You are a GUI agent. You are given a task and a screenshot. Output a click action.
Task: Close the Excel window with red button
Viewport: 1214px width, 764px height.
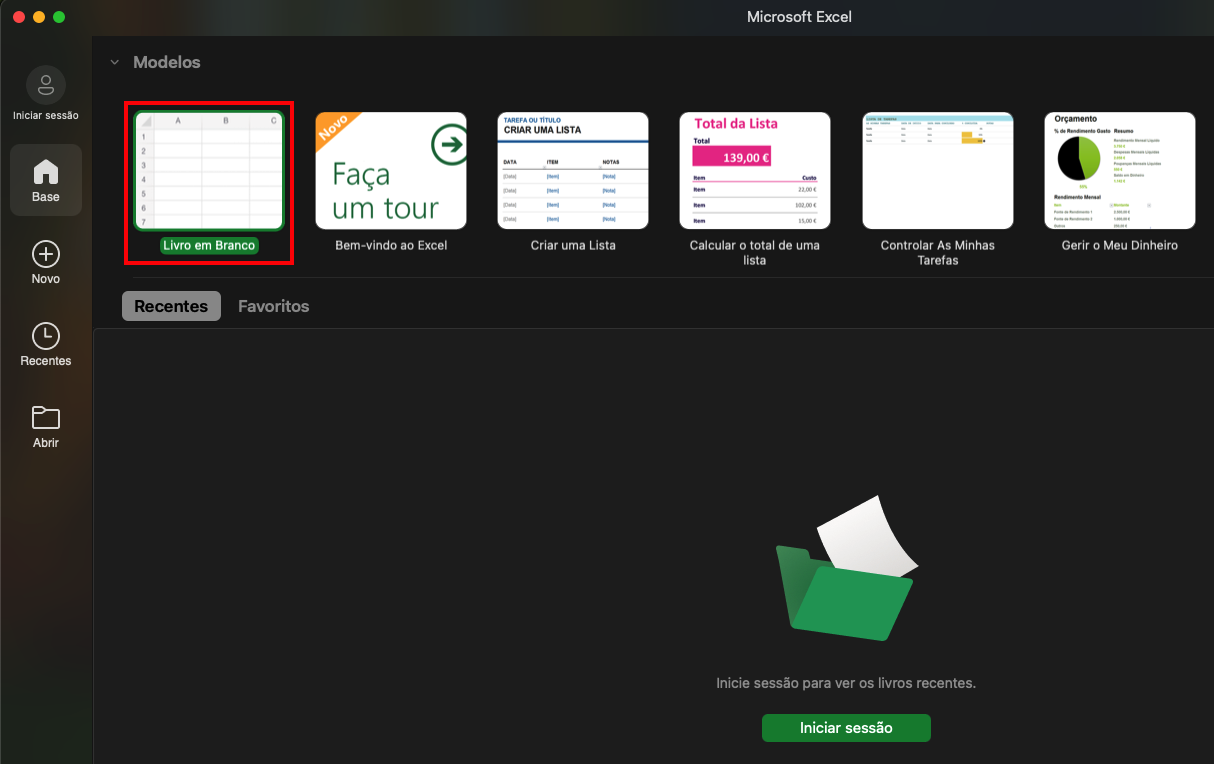click(x=18, y=17)
